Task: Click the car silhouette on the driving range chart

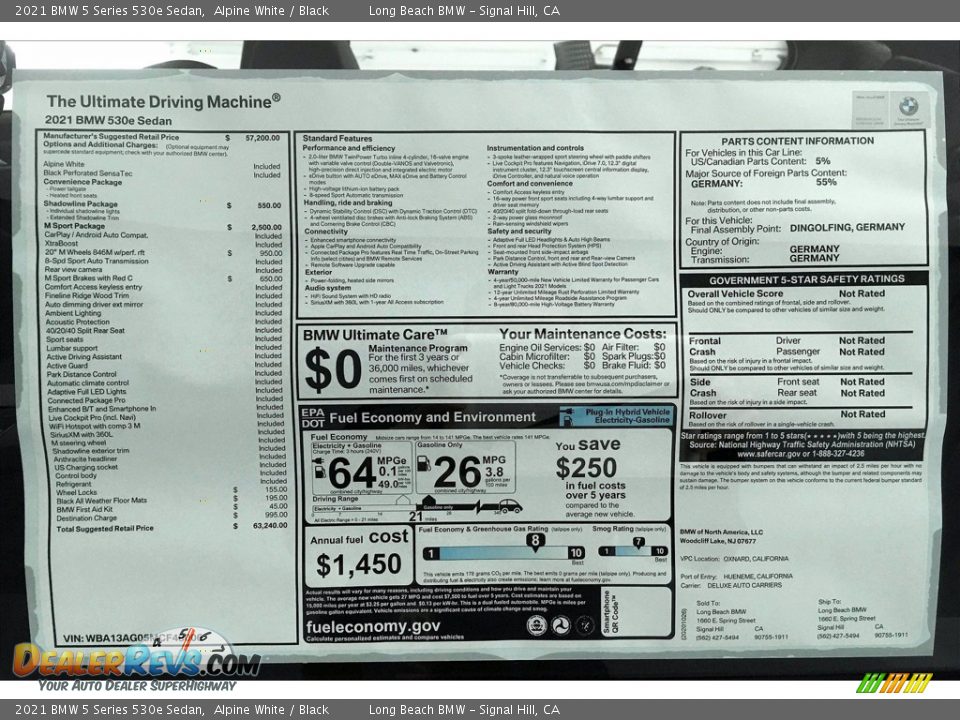Action: (x=509, y=506)
